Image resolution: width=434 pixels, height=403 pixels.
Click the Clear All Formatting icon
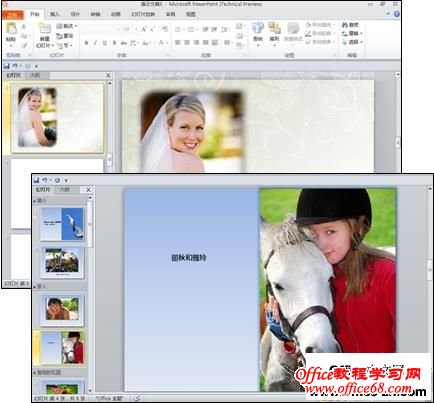[165, 29]
